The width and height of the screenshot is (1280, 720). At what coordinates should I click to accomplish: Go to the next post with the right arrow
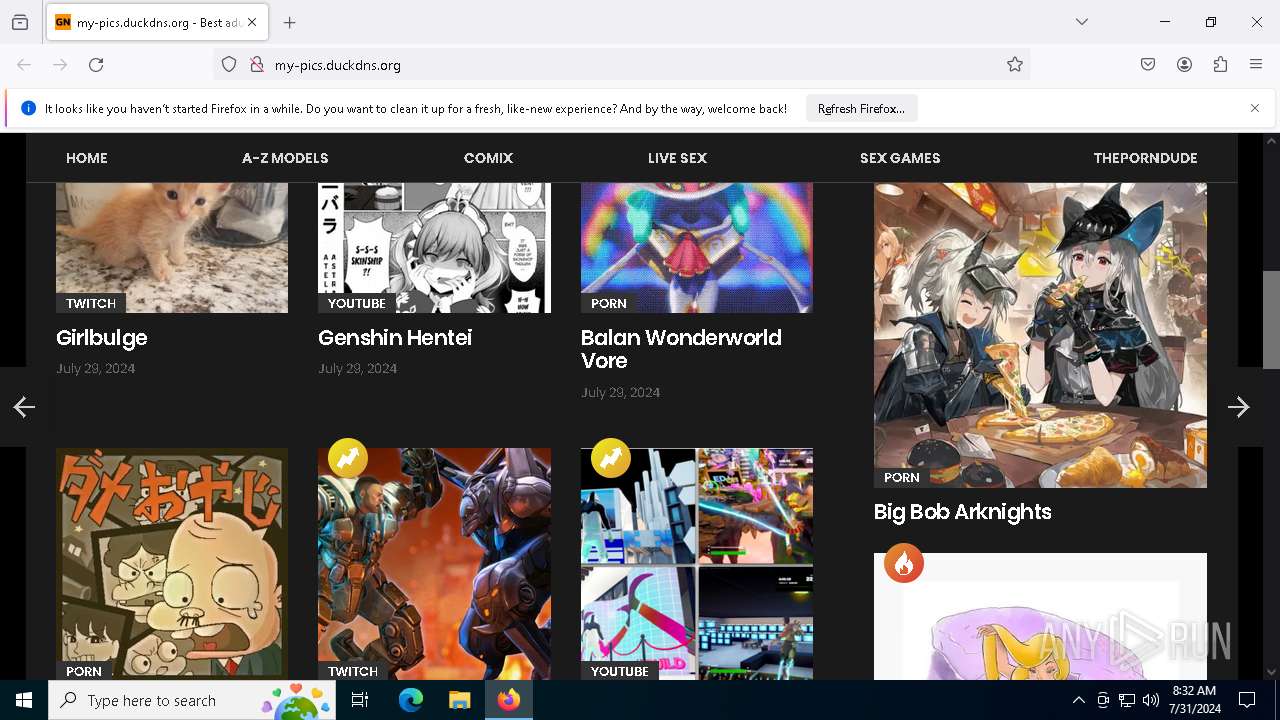pos(1239,407)
